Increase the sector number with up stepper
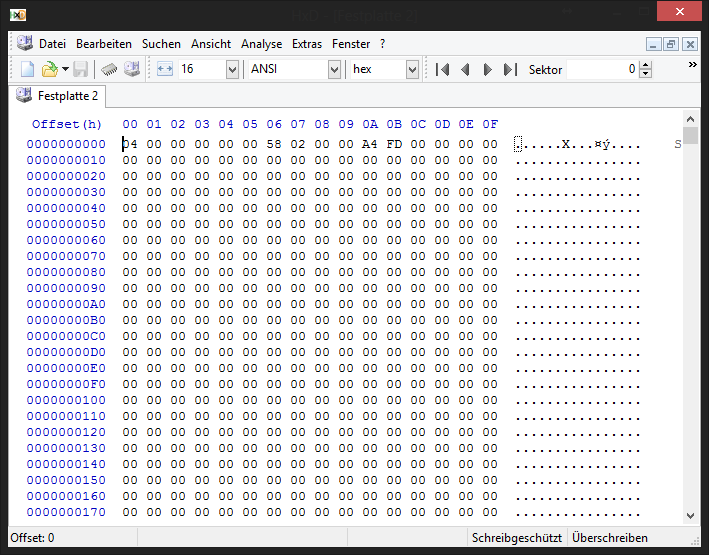The image size is (709, 555). coord(646,65)
